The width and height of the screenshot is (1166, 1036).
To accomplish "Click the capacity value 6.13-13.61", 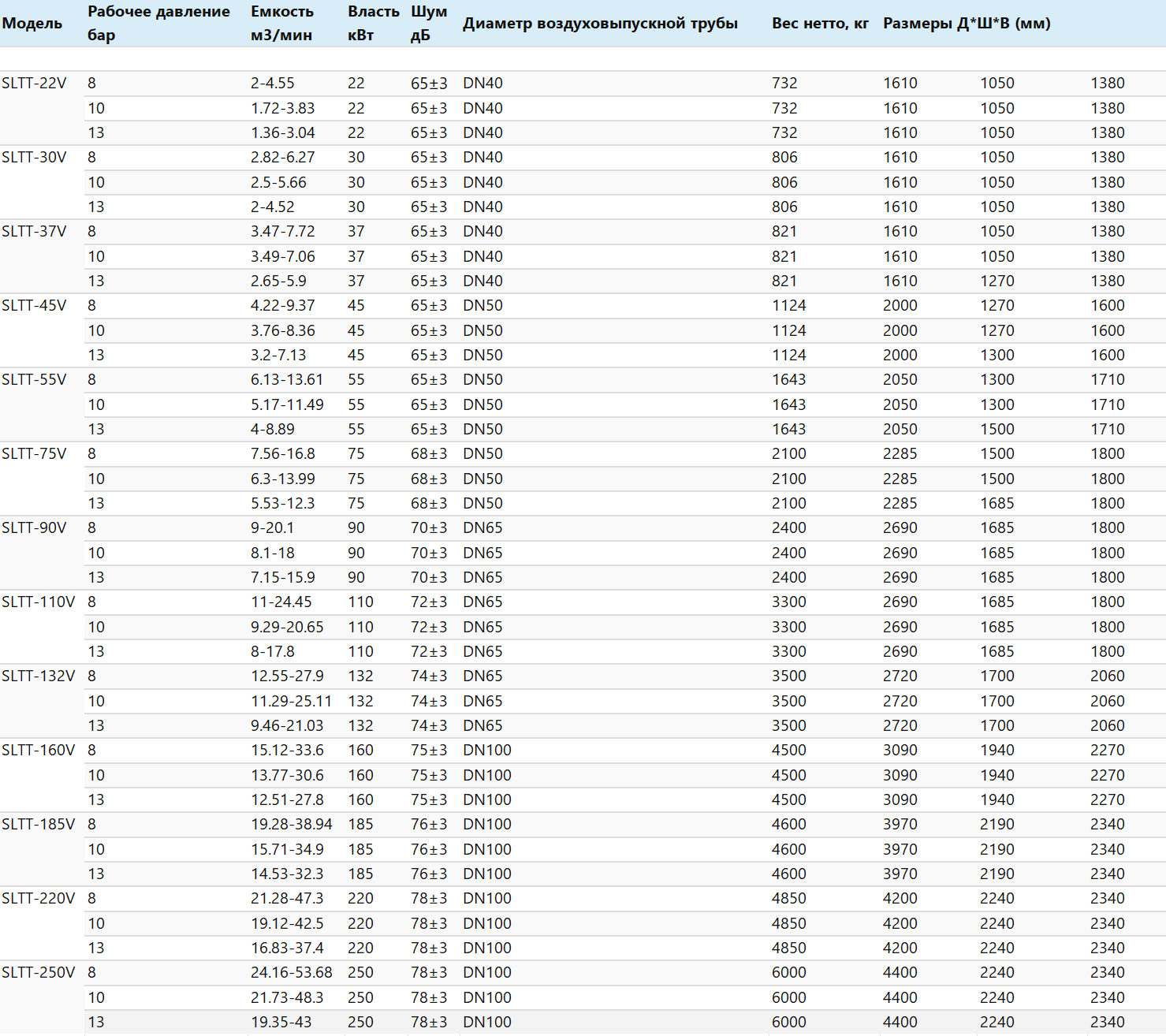I will 286,380.
